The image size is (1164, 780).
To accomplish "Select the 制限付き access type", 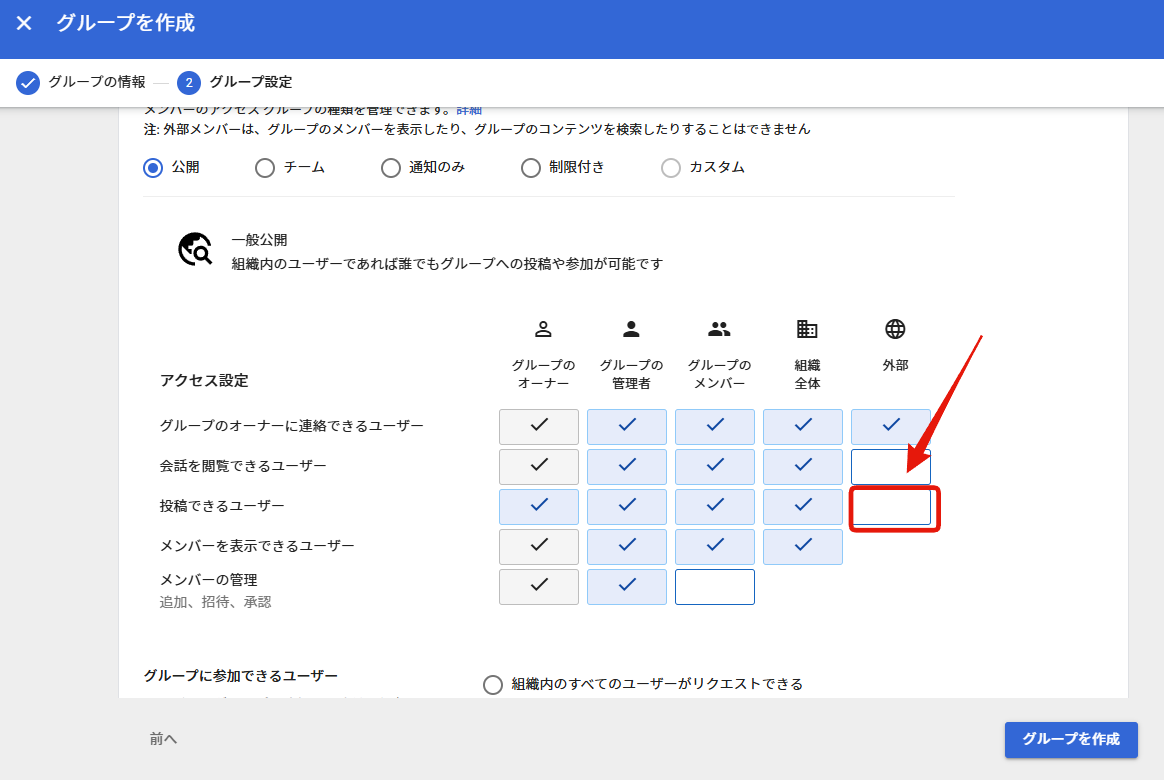I will click(531, 168).
